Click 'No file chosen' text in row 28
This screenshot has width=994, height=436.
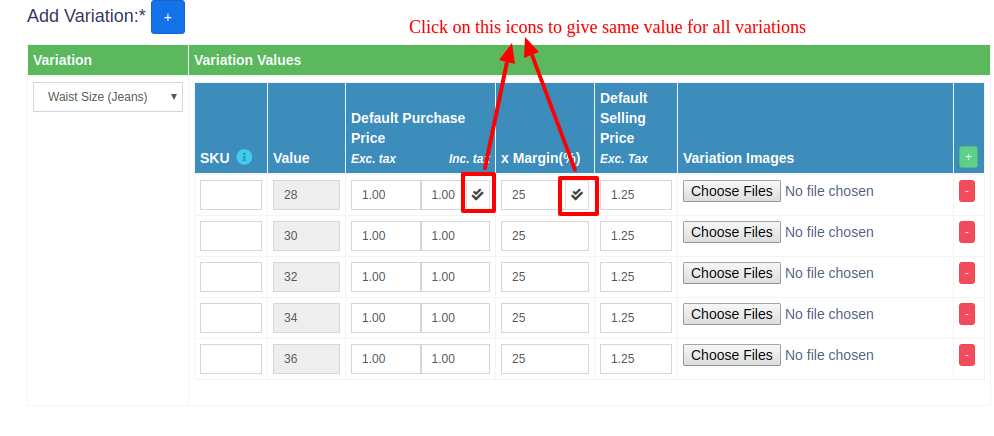pyautogui.click(x=829, y=191)
